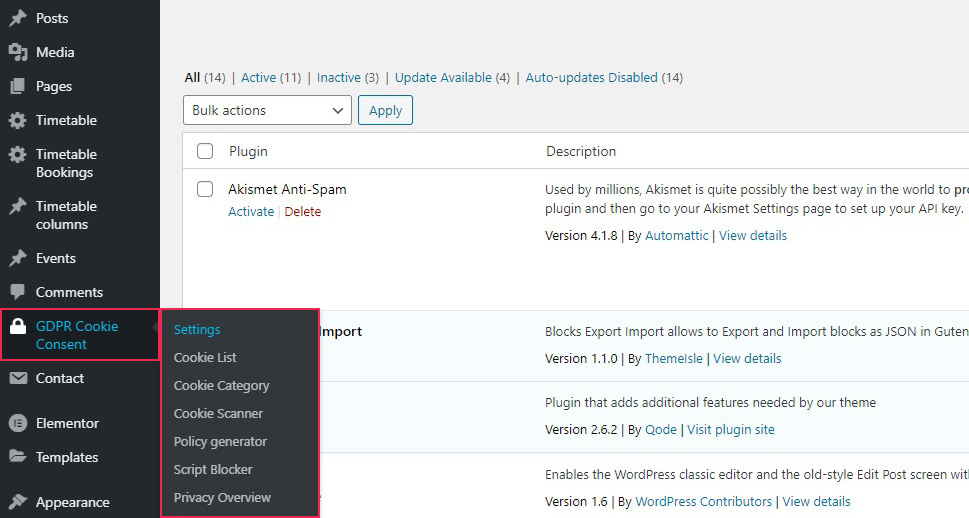Open the Timetable menu
Viewport: 969px width, 518px height.
pos(66,120)
